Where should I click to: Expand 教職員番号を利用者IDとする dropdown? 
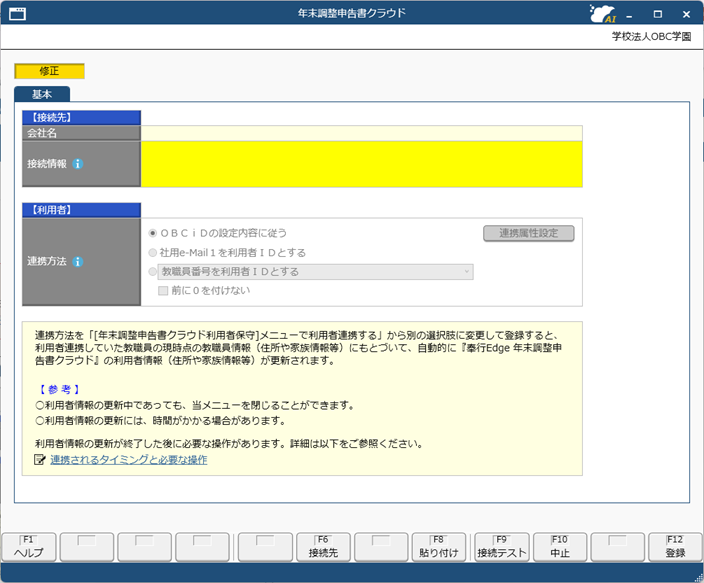pyautogui.click(x=466, y=272)
